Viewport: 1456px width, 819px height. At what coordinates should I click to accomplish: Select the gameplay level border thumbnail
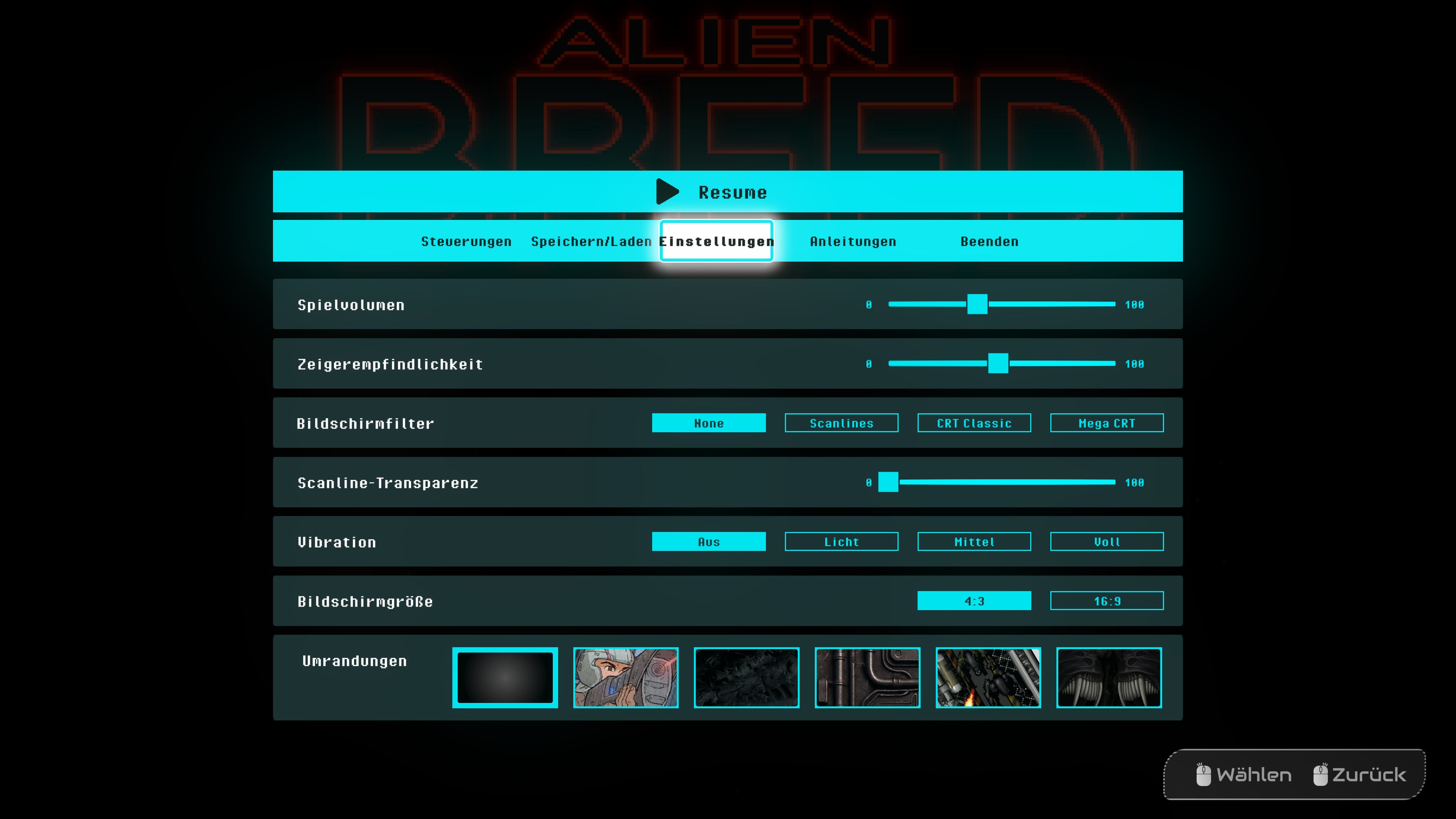988,678
